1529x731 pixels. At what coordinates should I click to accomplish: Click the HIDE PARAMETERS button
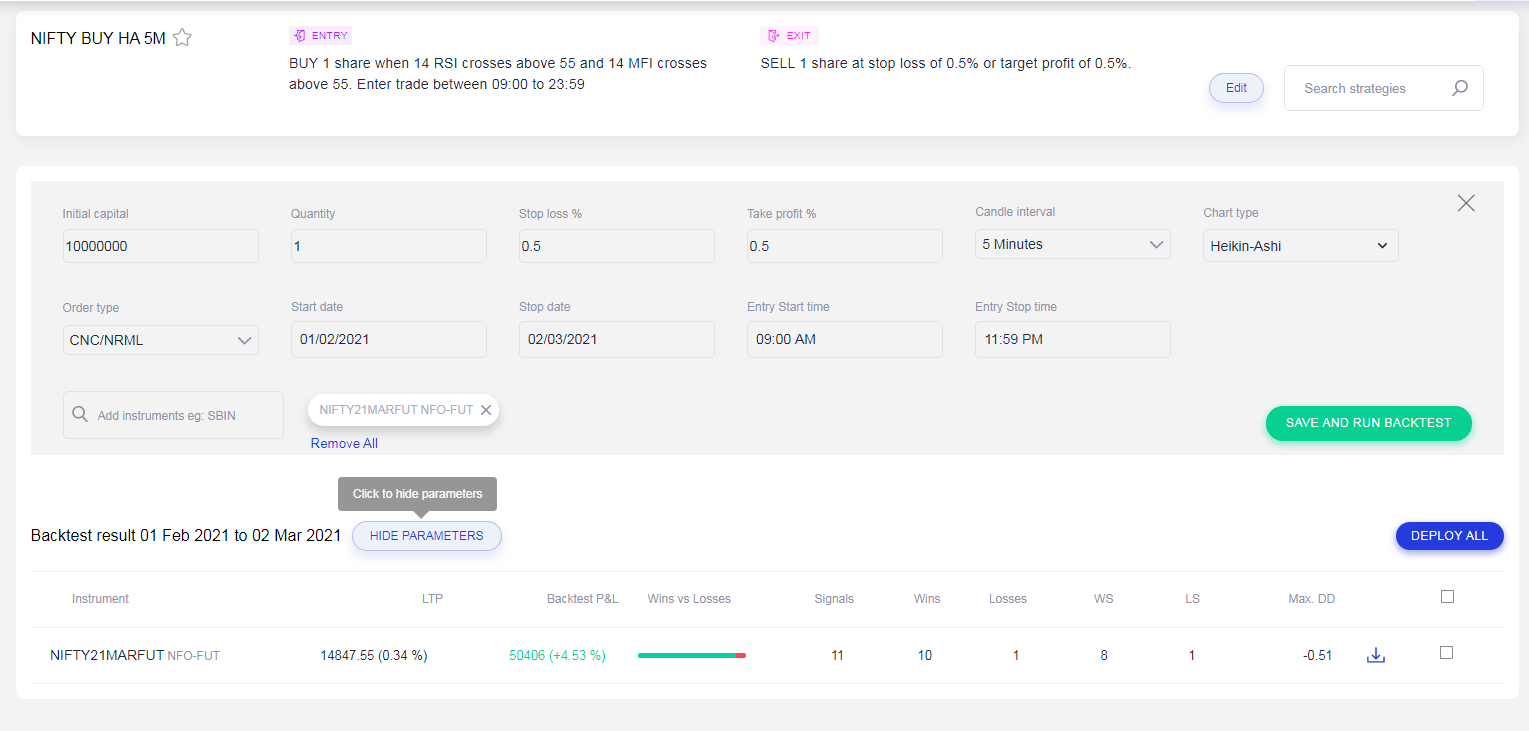click(x=427, y=536)
